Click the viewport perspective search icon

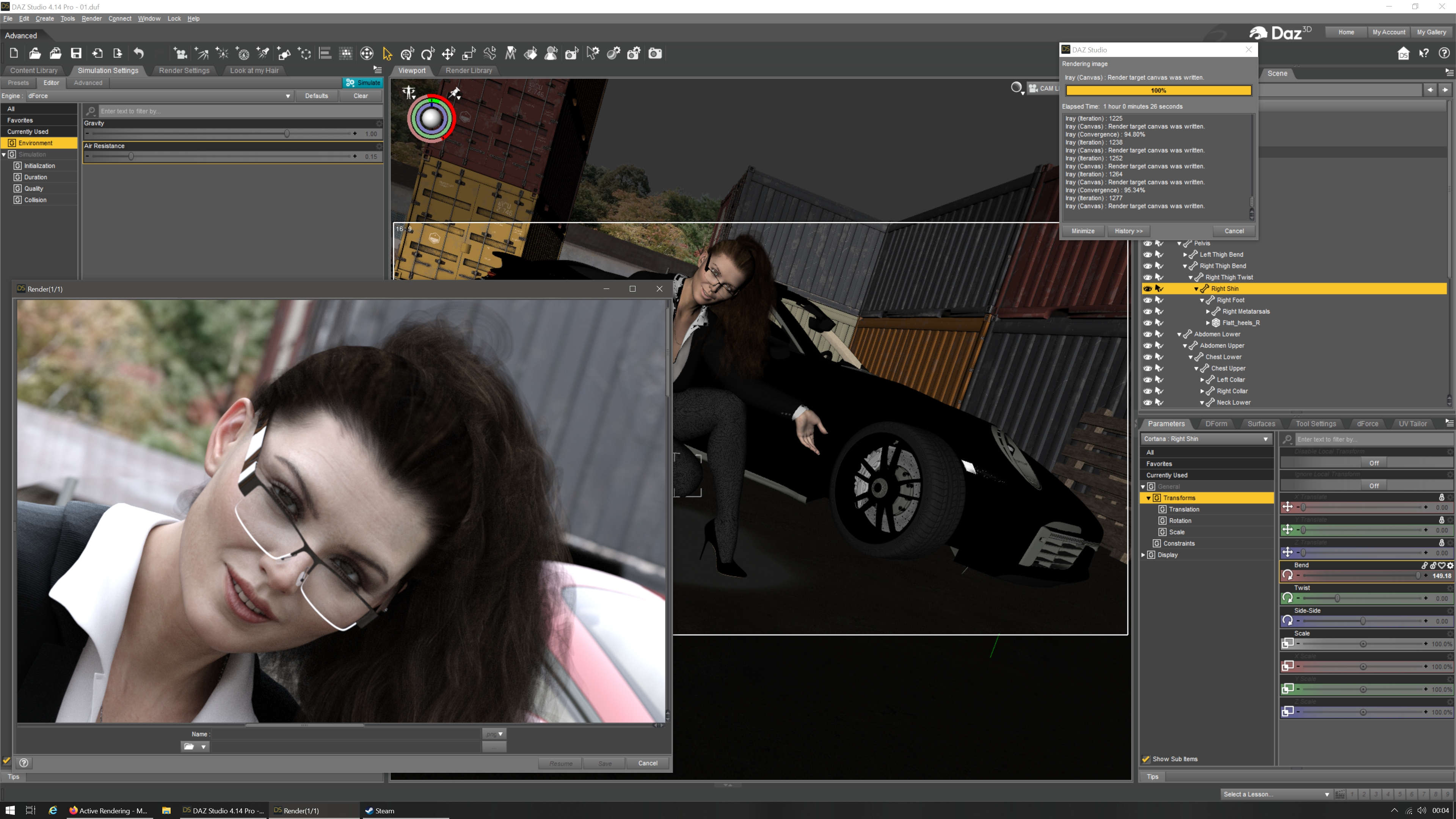[1017, 88]
